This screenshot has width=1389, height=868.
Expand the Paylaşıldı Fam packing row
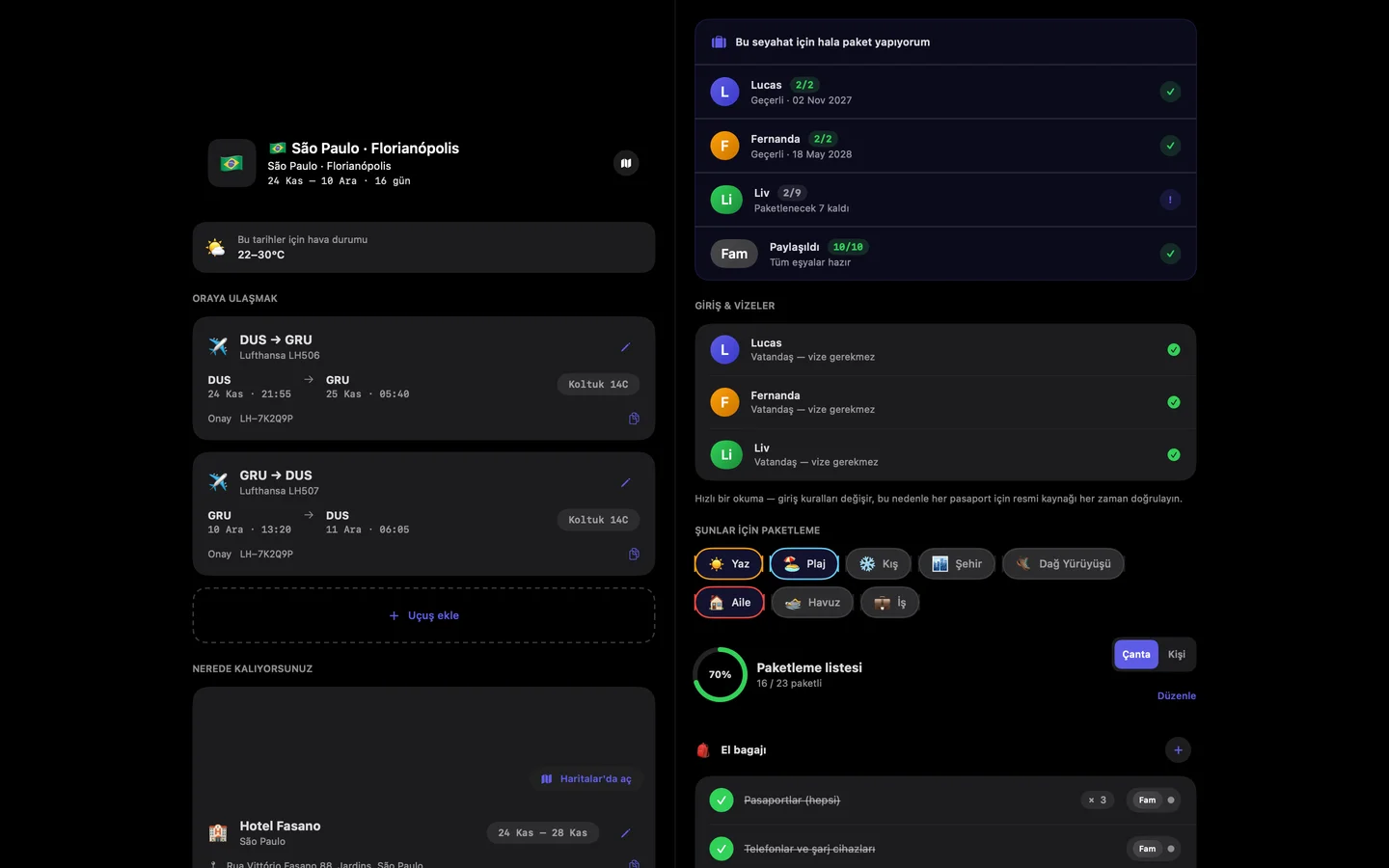pos(945,254)
